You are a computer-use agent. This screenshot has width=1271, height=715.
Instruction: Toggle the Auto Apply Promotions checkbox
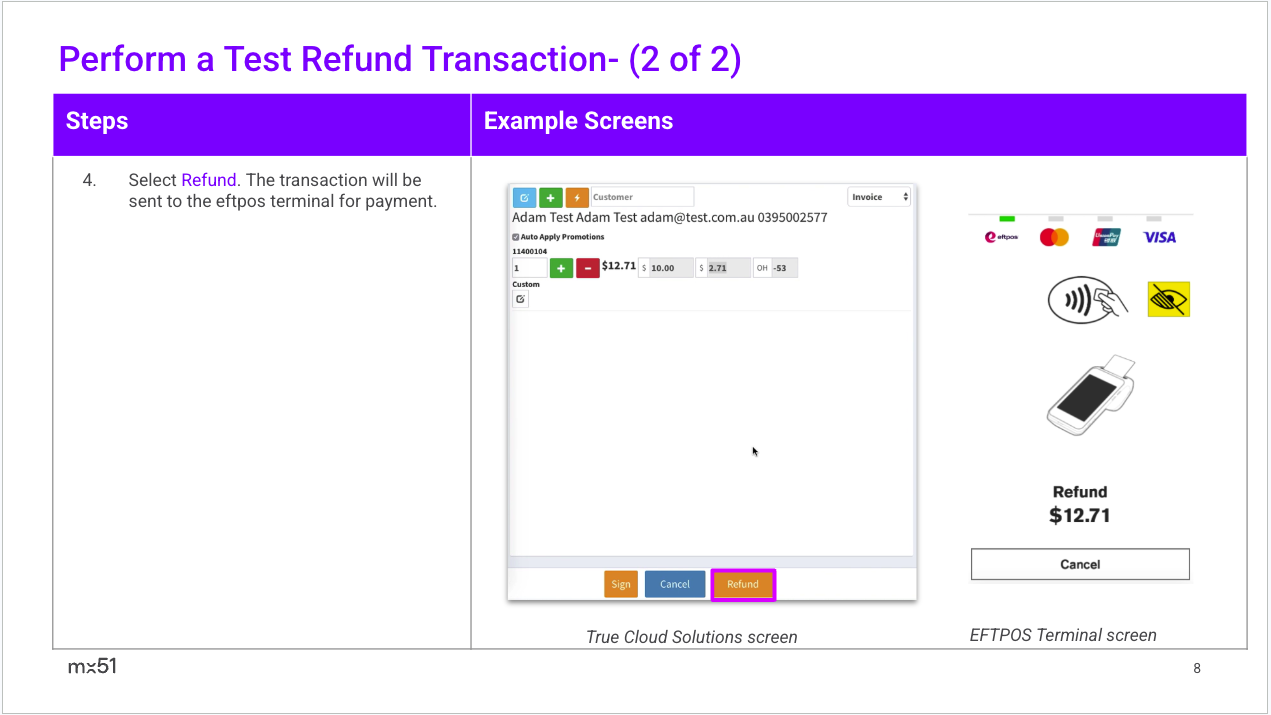pyautogui.click(x=516, y=237)
